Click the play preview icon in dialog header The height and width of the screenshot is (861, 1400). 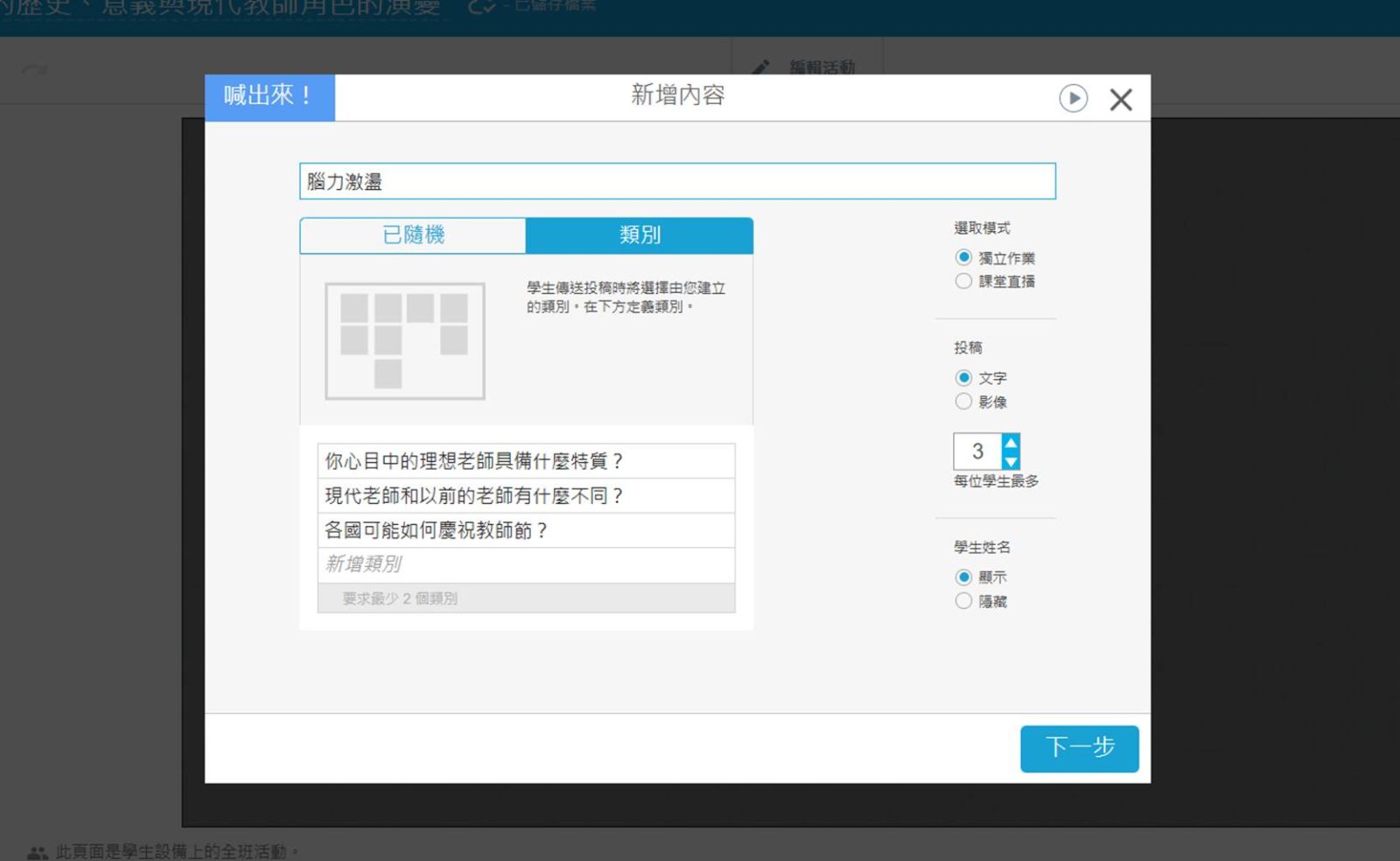point(1073,98)
